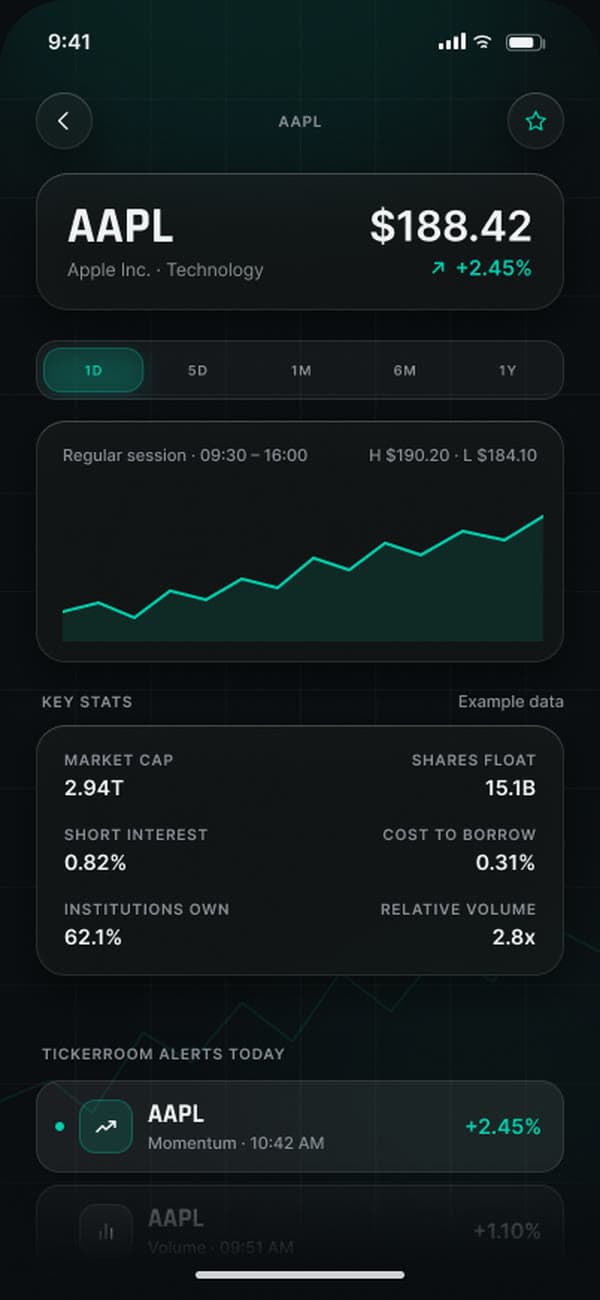
Task: Tap the $188.42 price header card
Action: 300,241
